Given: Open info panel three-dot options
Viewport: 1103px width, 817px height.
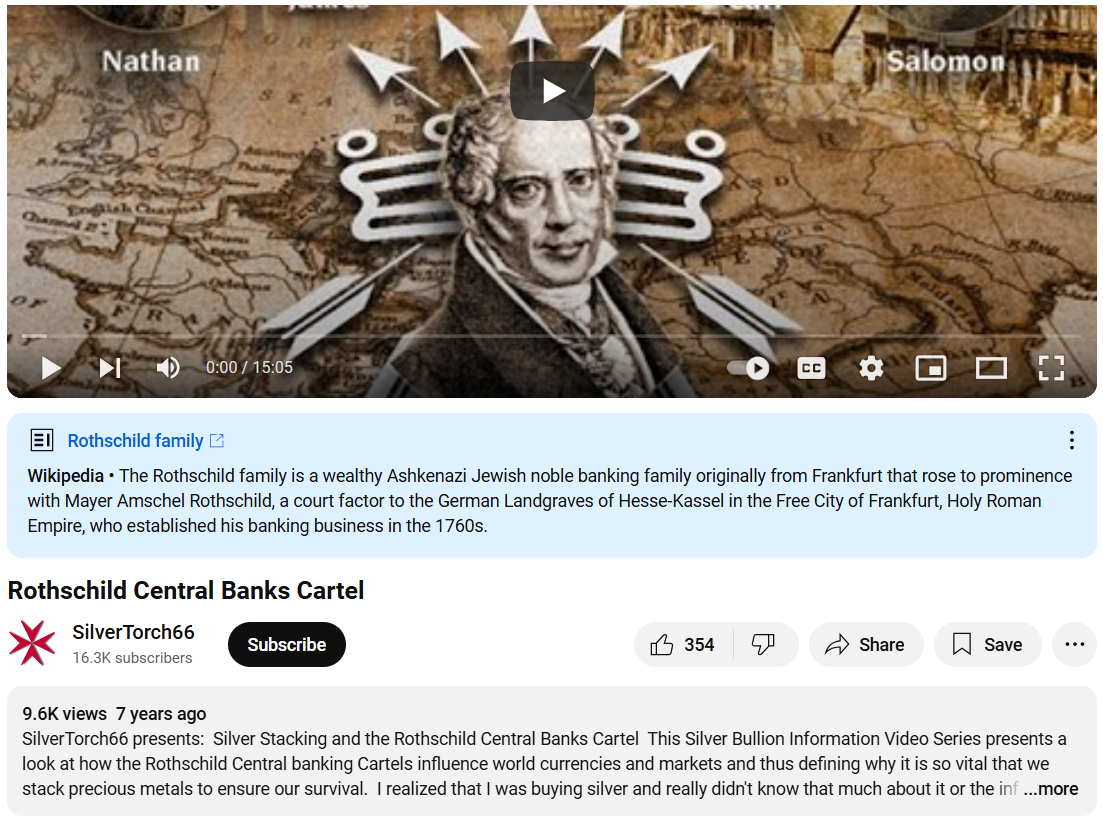Looking at the screenshot, I should coord(1071,441).
